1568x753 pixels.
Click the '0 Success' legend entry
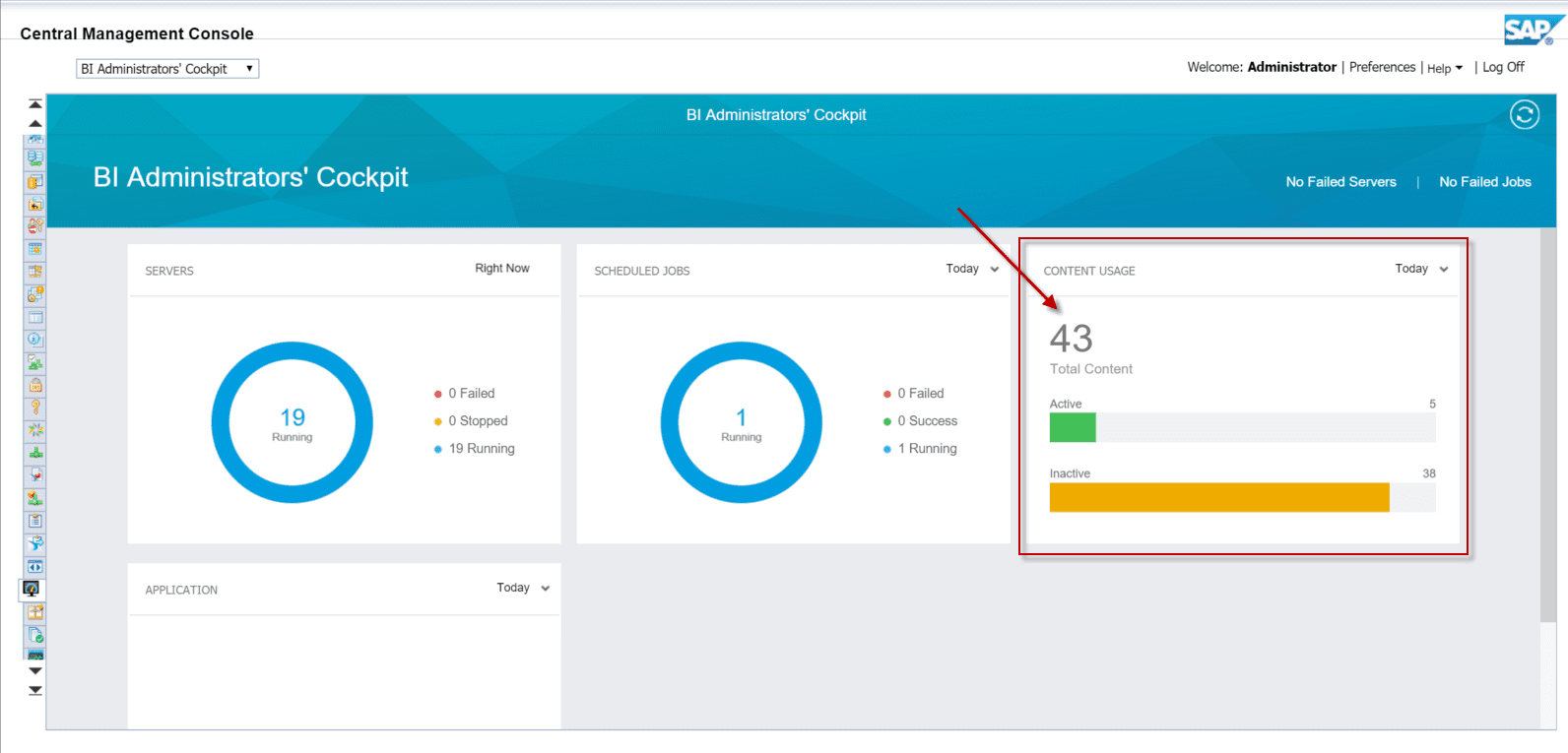920,420
